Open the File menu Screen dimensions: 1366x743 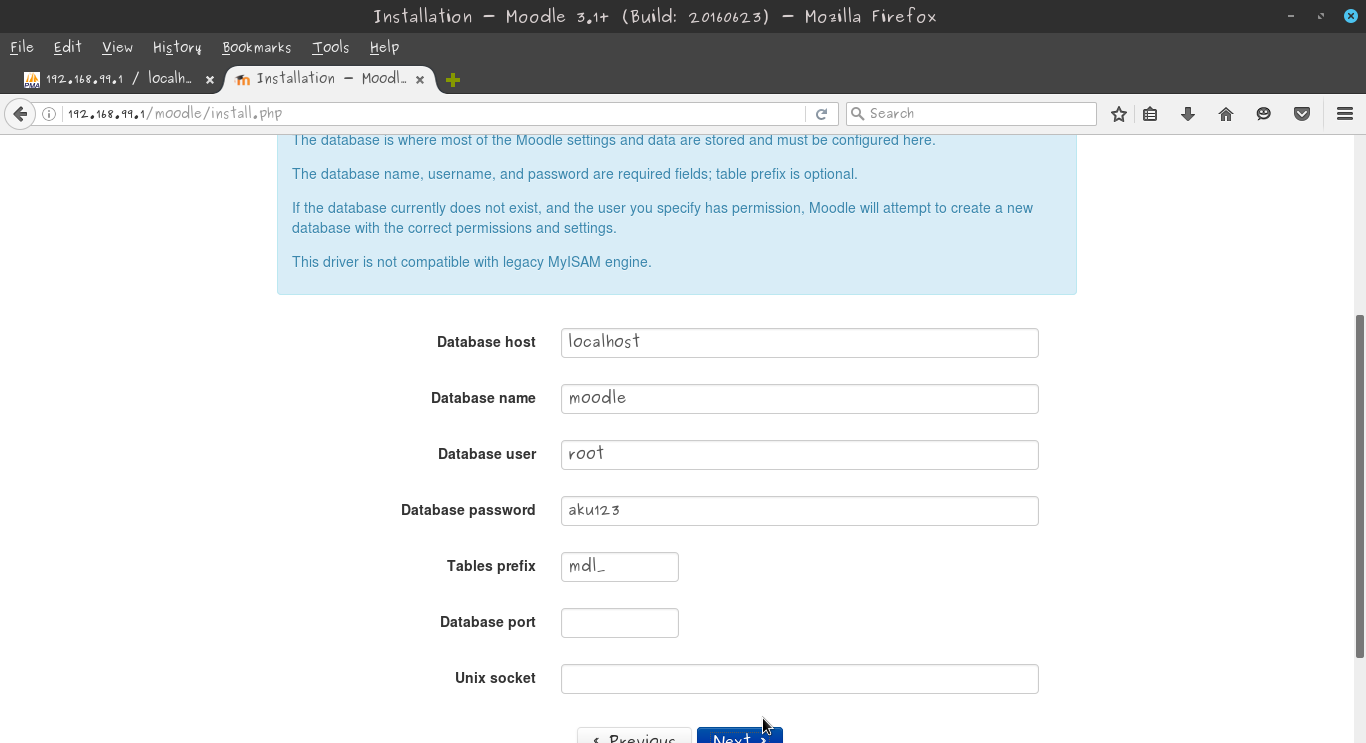(x=22, y=47)
